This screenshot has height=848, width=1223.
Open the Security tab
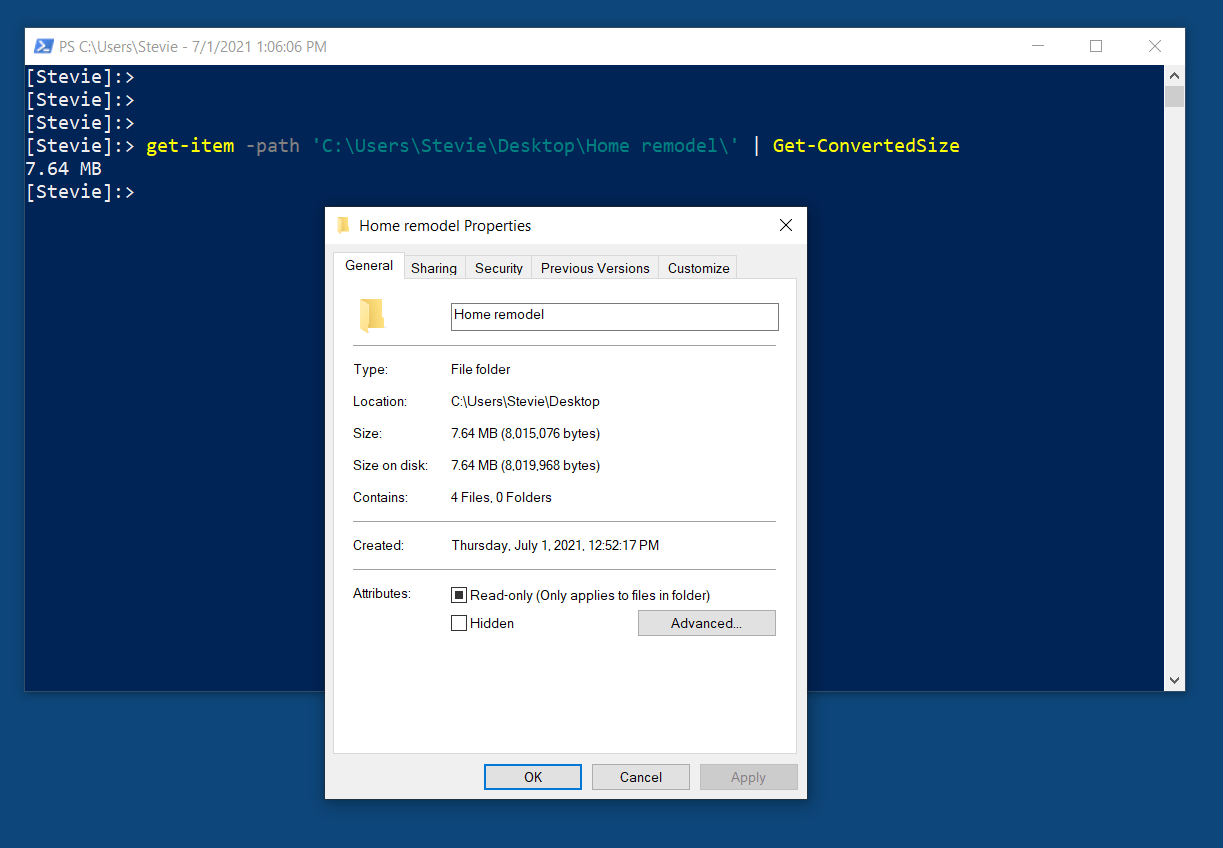498,267
